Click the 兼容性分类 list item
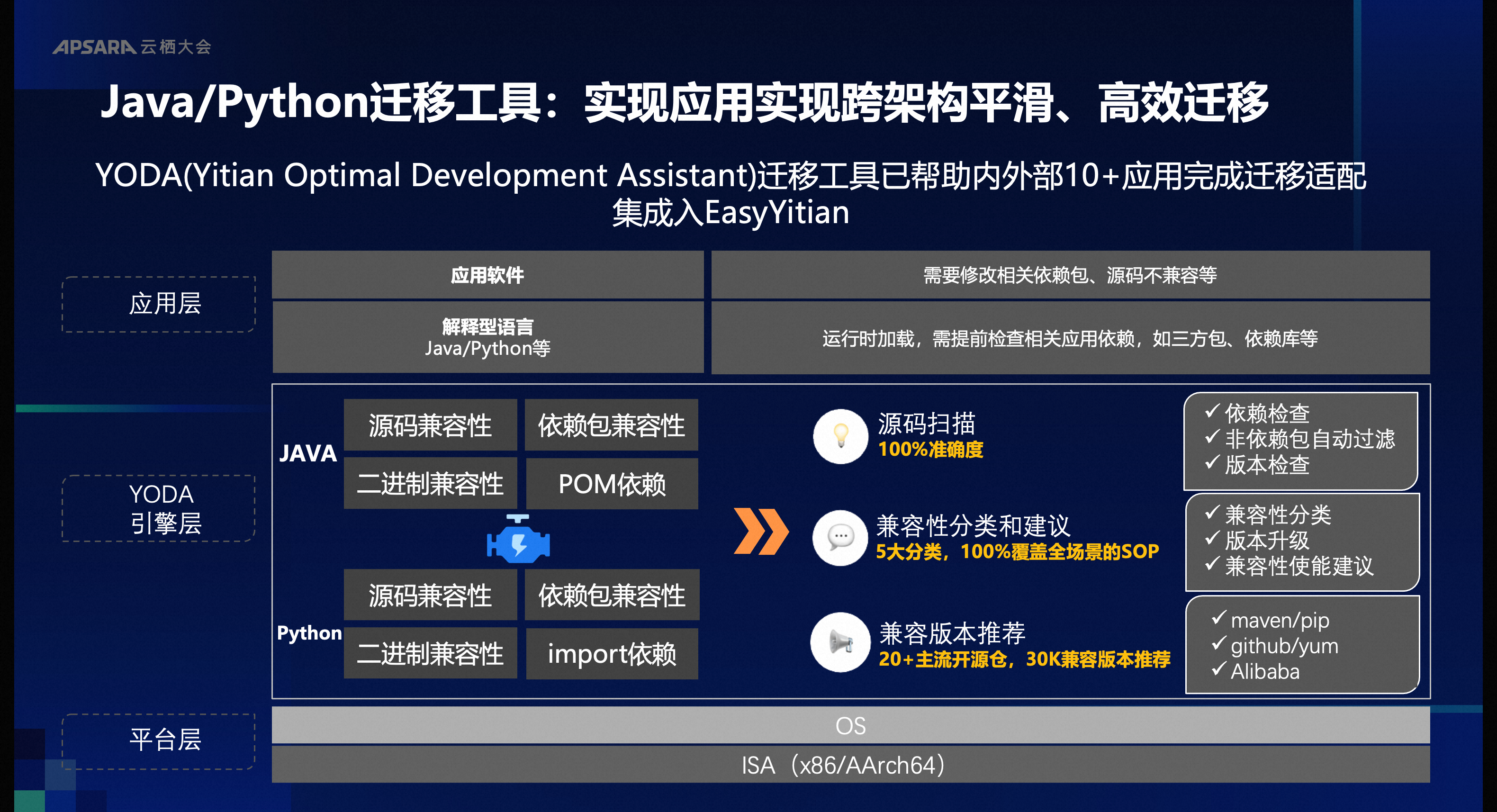Screen dimensions: 1497x812 (x=1278, y=514)
